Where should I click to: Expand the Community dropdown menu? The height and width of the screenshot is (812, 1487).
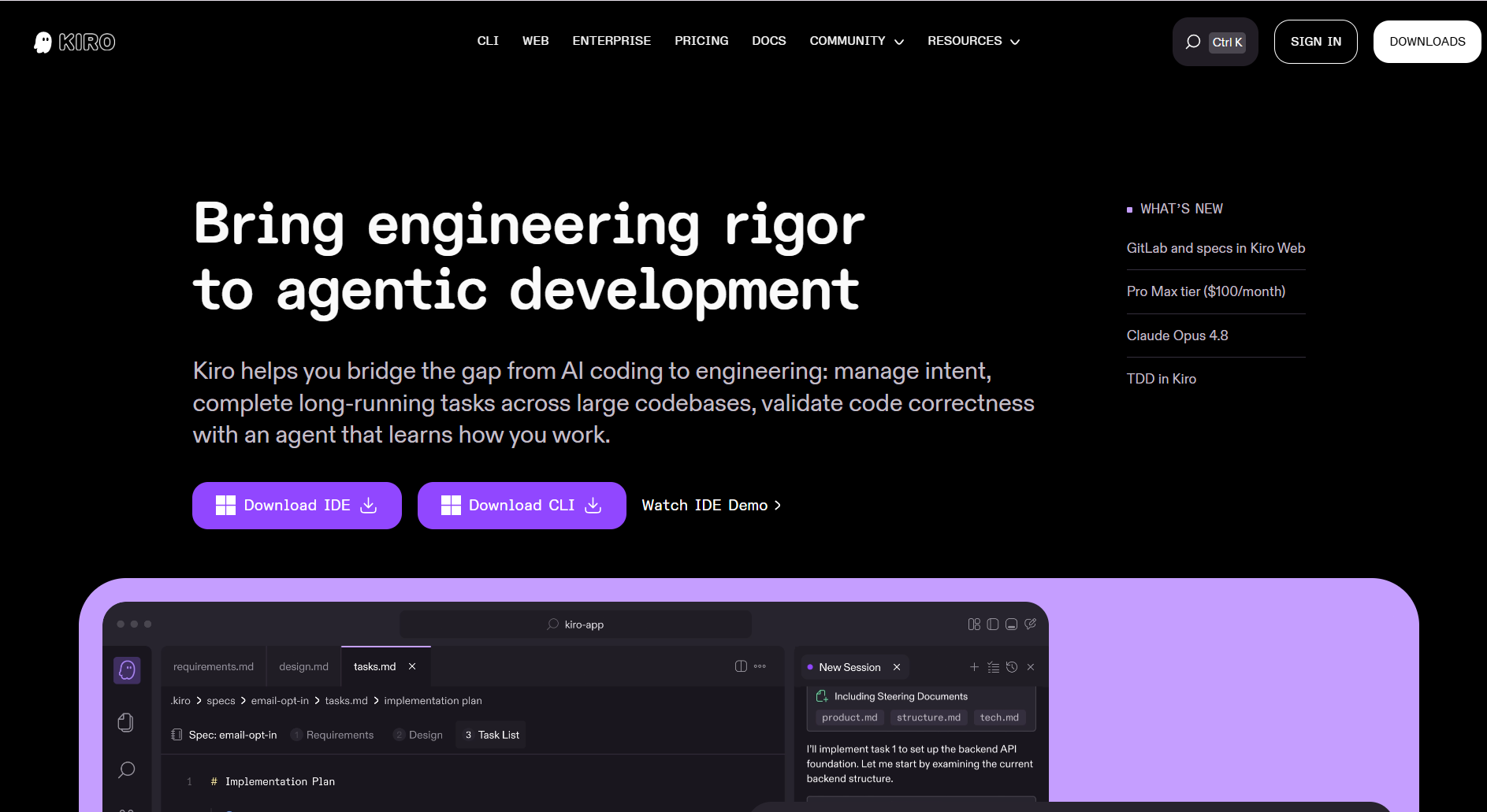(857, 41)
